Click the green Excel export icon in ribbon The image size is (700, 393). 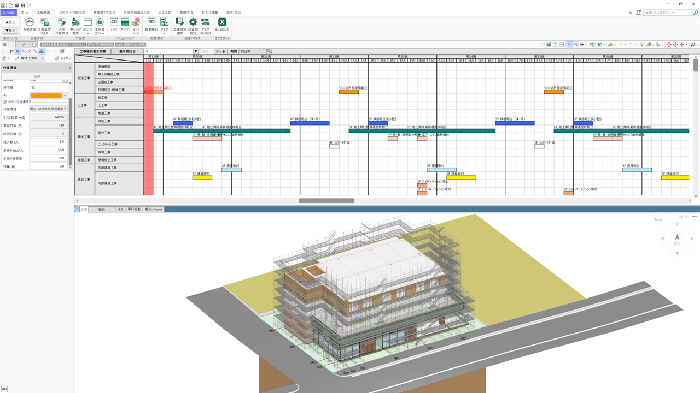coord(221,22)
